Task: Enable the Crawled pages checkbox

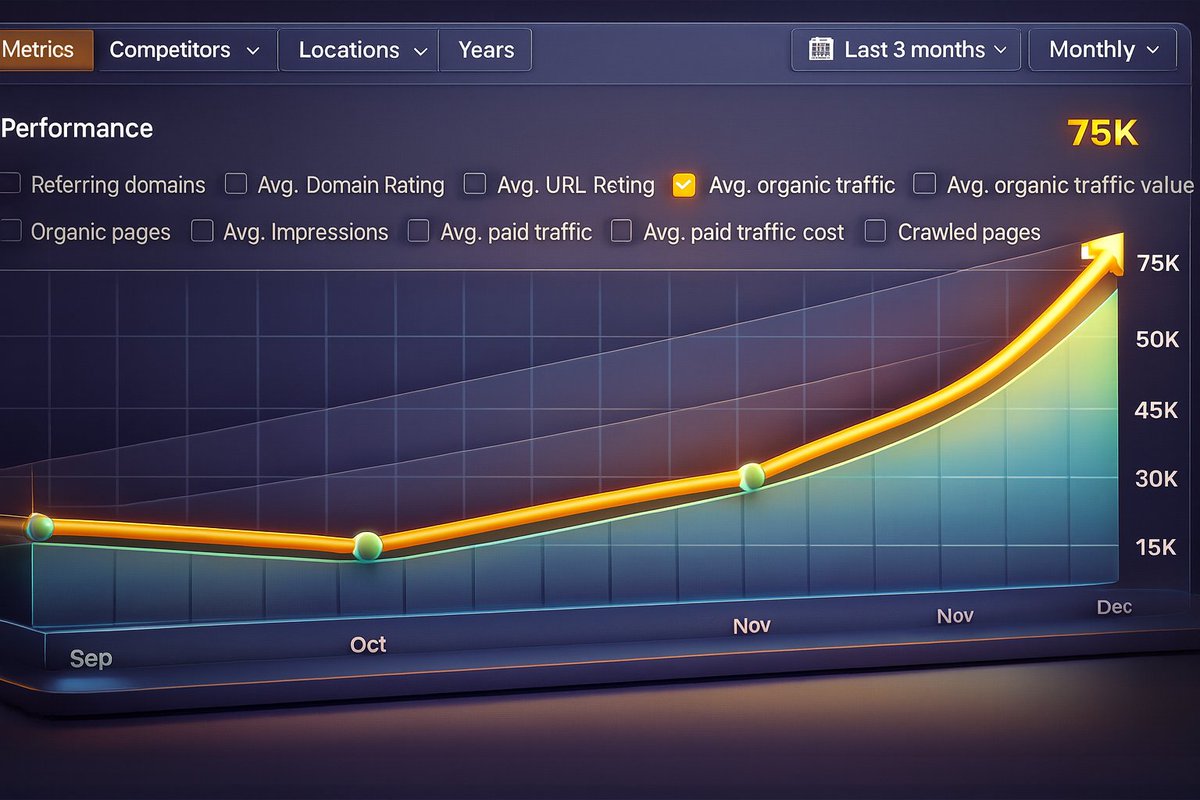Action: click(875, 231)
